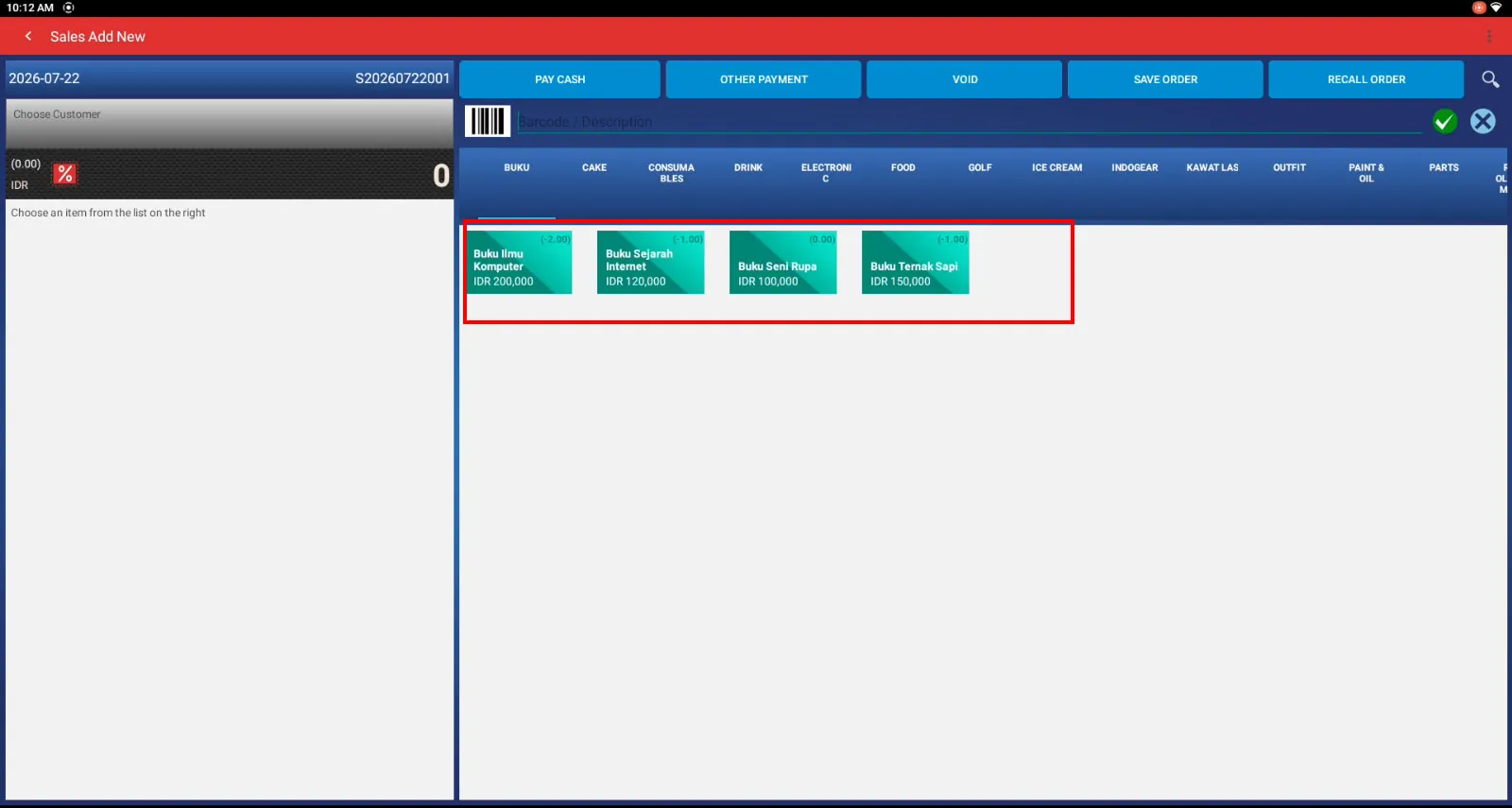The image size is (1512, 808).
Task: Open the Choose Customer field
Action: pyautogui.click(x=230, y=124)
